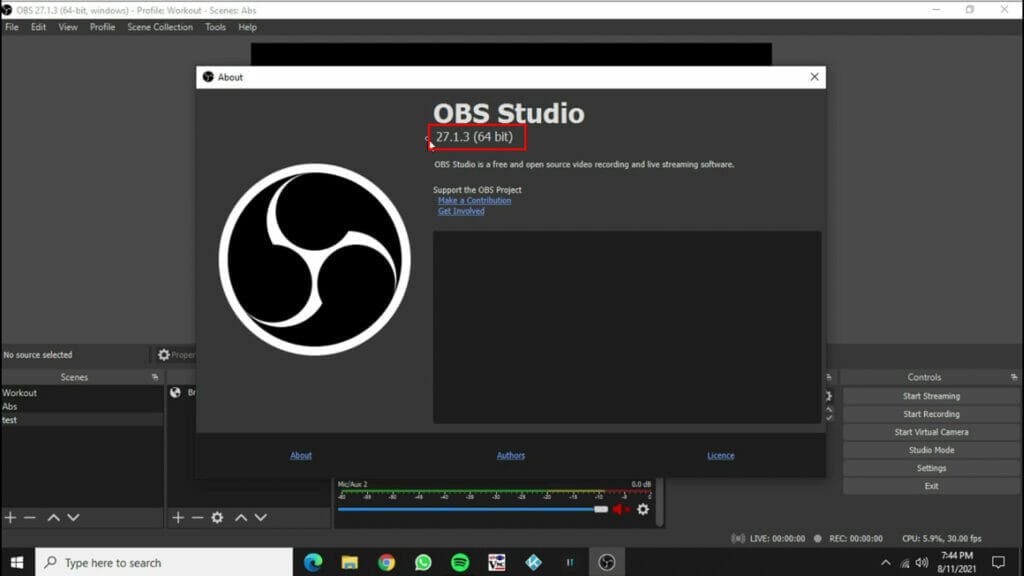Open the Scene Collection menu
The height and width of the screenshot is (576, 1024).
160,27
